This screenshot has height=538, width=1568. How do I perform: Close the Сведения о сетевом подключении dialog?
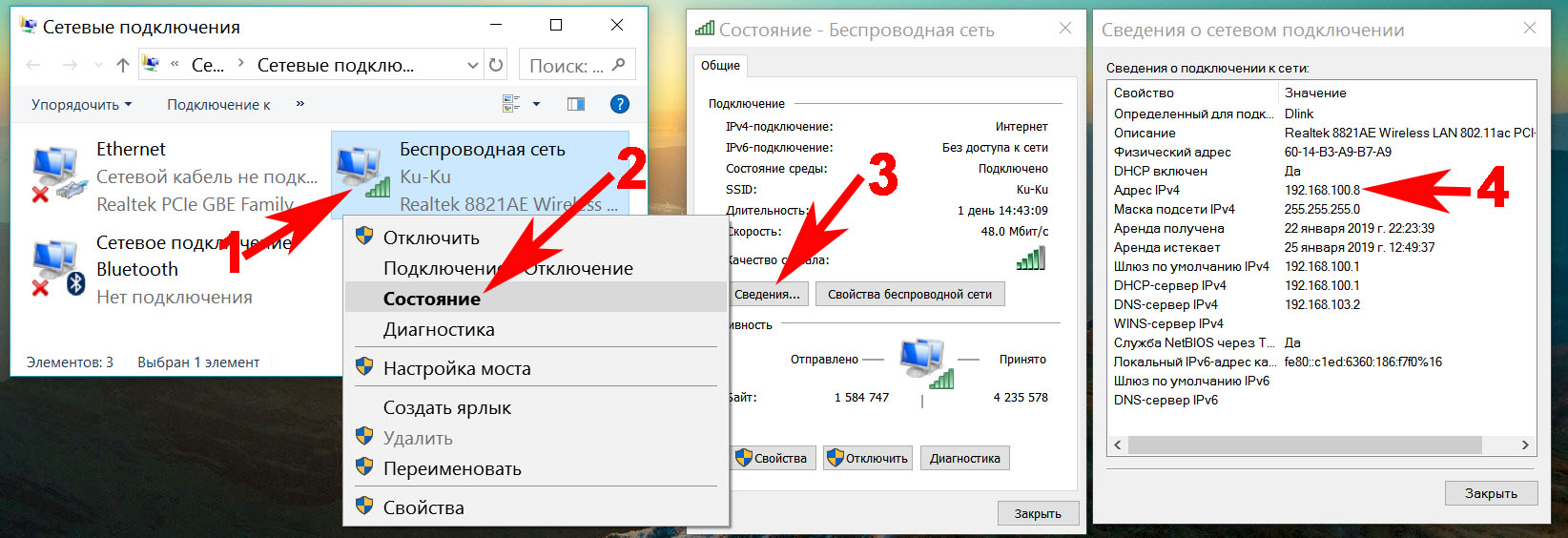click(1530, 29)
